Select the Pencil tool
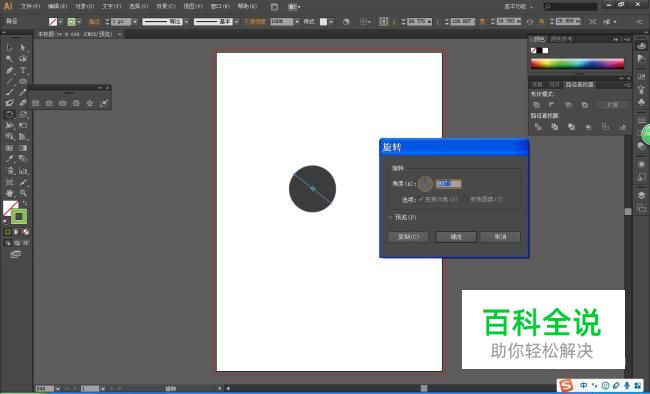 click(23, 92)
